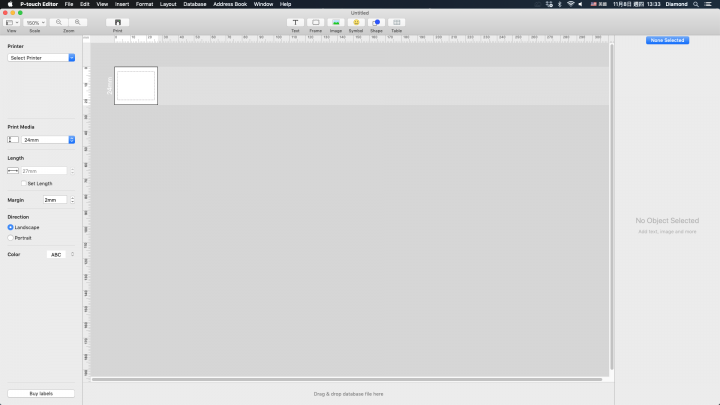720x405 pixels.
Task: Select the Text tool in toolbar
Action: 295,22
